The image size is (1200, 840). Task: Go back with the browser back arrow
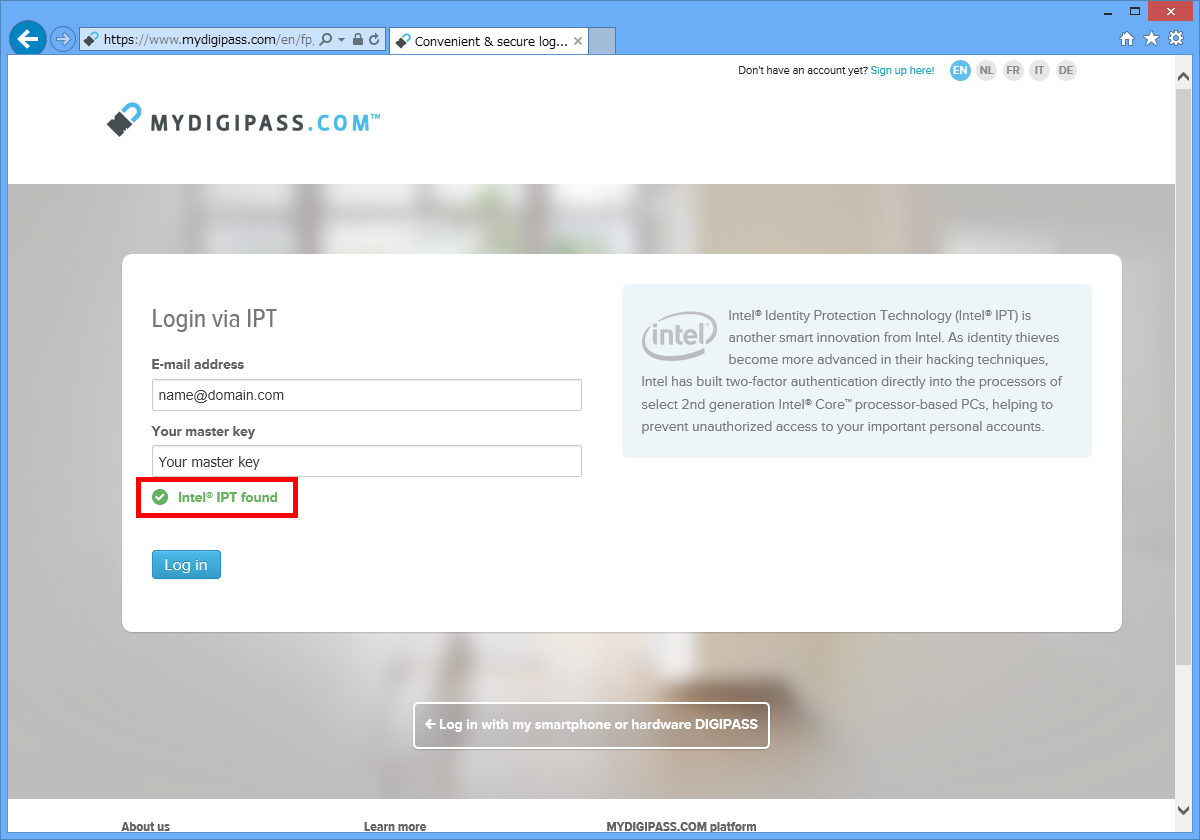point(28,39)
